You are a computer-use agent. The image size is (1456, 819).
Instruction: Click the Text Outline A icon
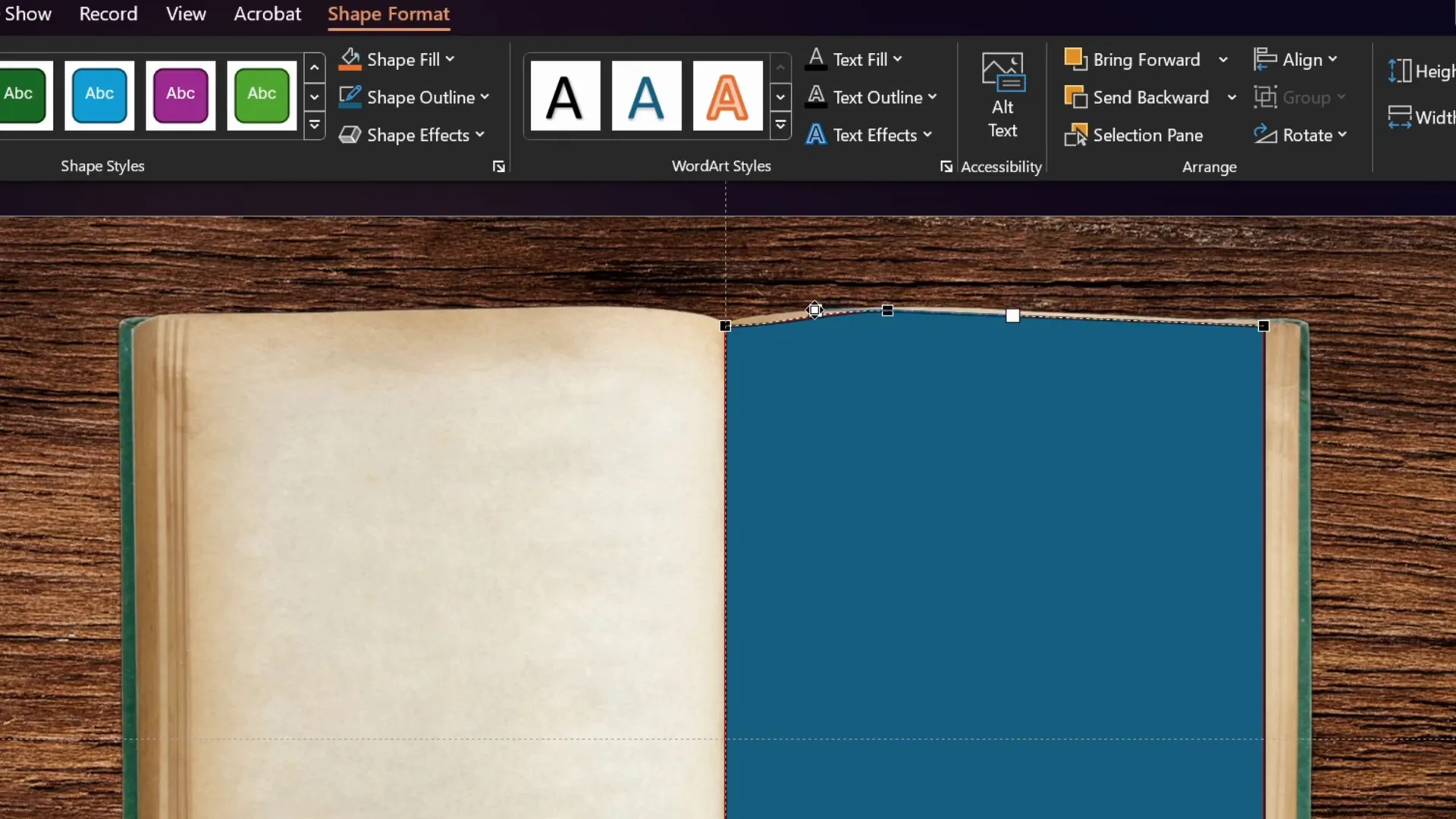pyautogui.click(x=816, y=96)
